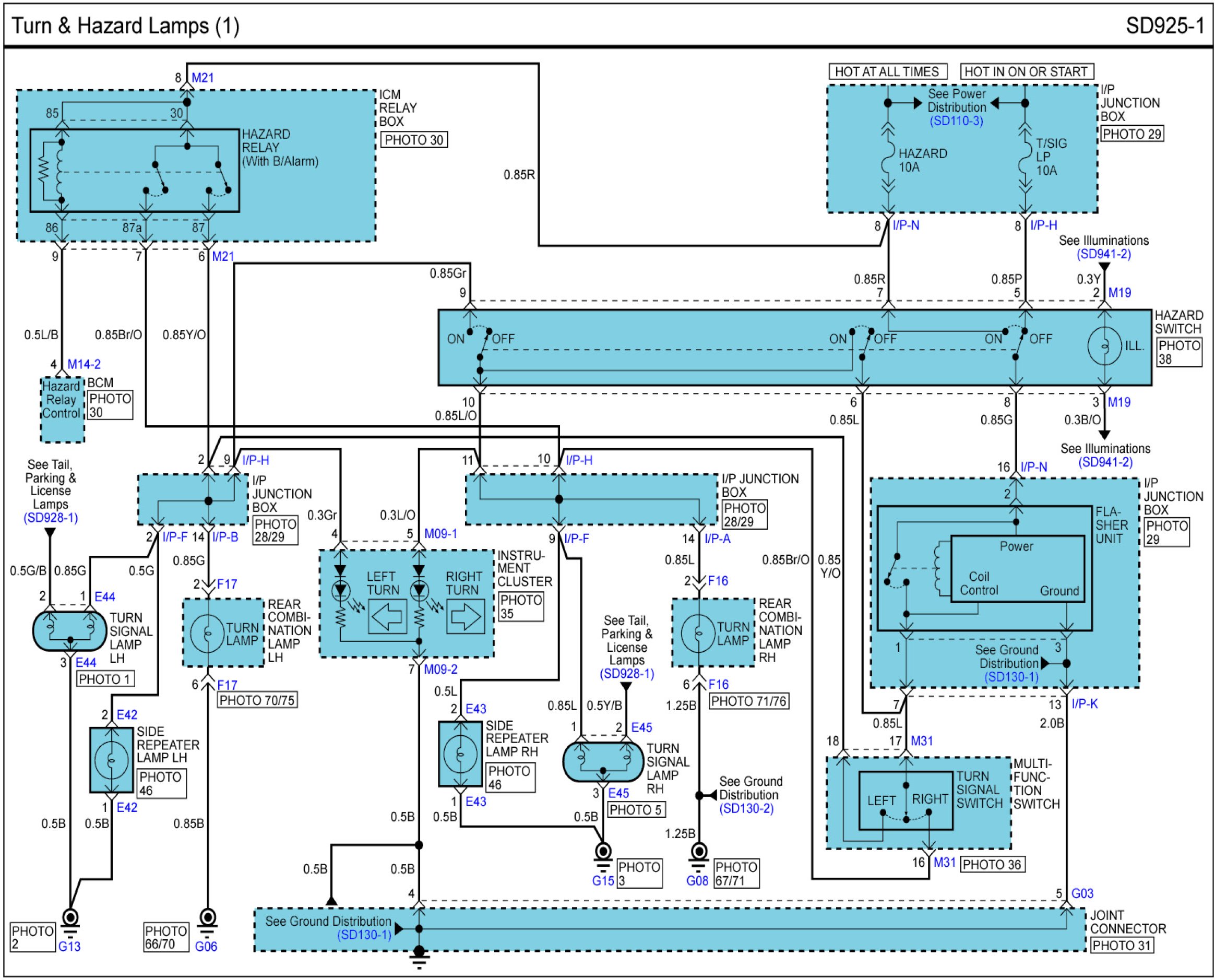Click the RIGHT TURN arrow indicator icon
This screenshot has height=980, width=1215.
click(x=466, y=617)
